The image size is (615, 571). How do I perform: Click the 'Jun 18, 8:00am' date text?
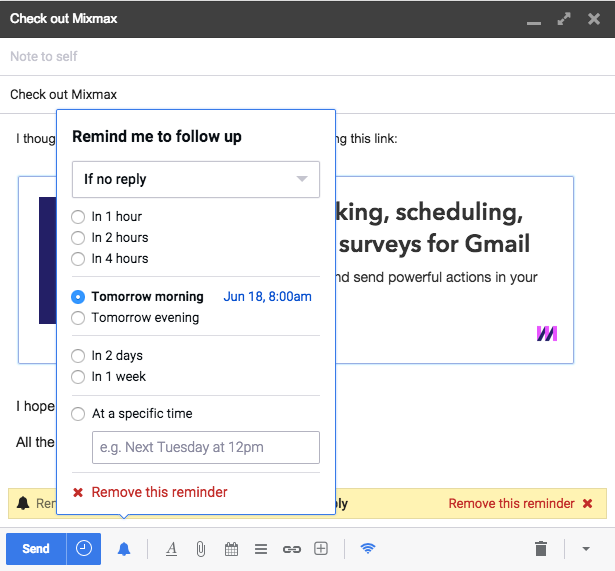(267, 297)
